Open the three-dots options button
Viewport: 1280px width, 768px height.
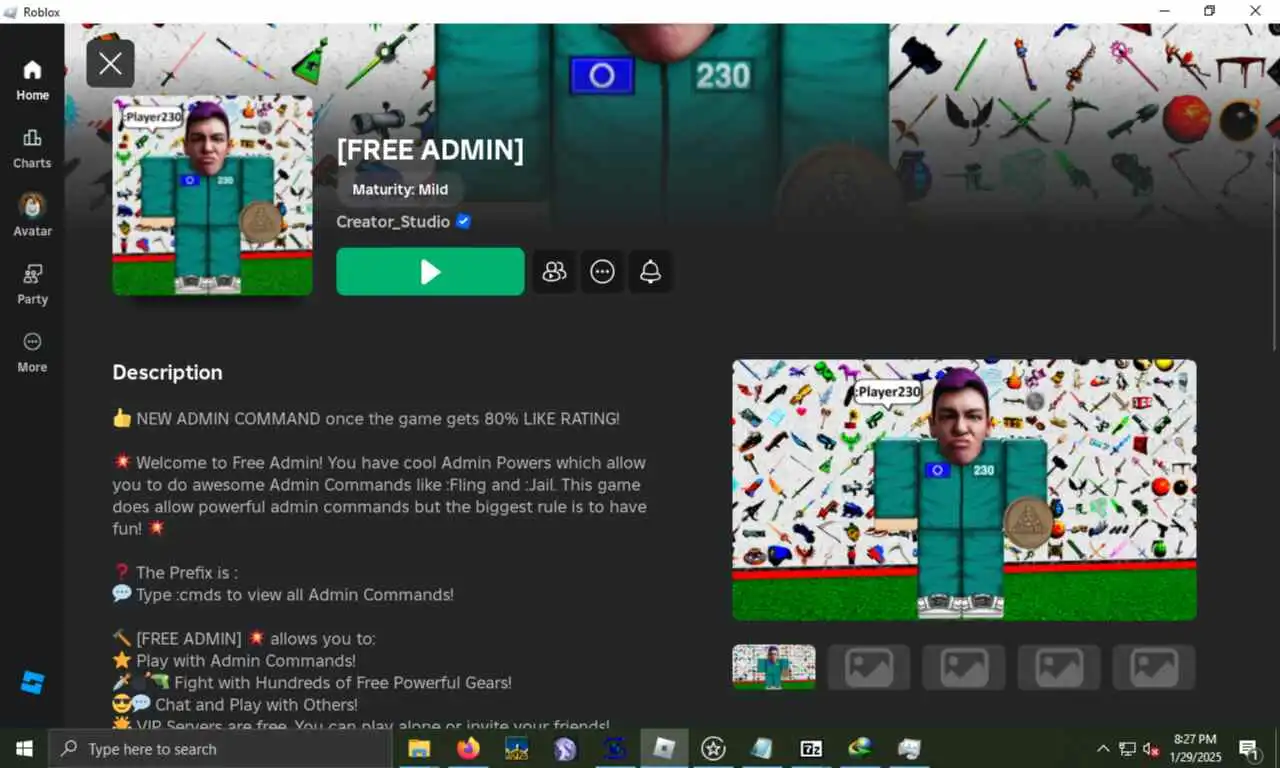[x=602, y=272]
